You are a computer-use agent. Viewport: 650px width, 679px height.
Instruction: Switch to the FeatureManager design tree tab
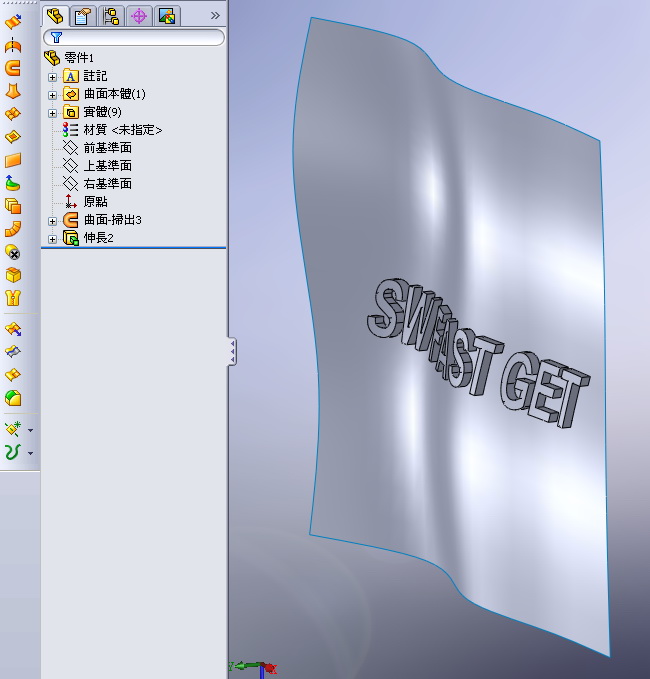(x=55, y=16)
